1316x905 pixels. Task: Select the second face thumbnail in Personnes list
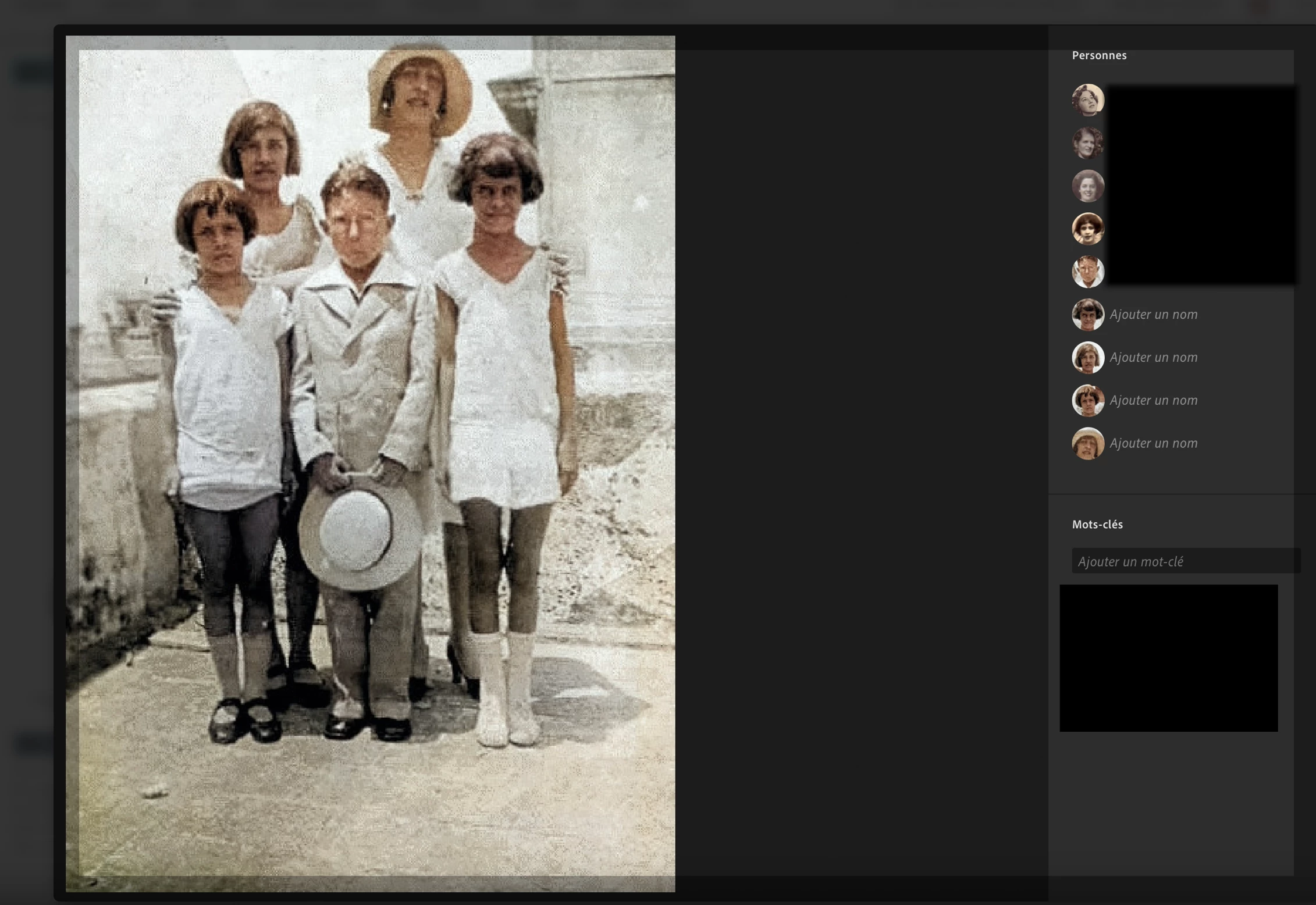pos(1087,143)
